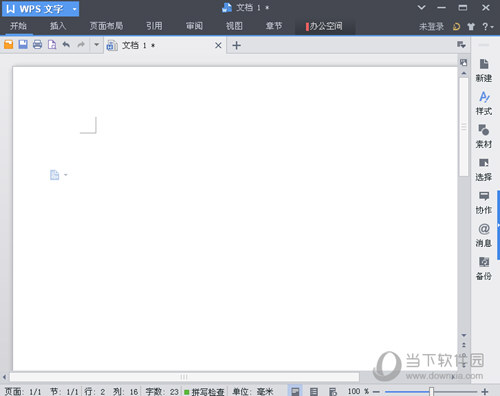This screenshot has height=396, width=500.
Task: Click 行: 2 in status bar
Action: tap(95, 391)
